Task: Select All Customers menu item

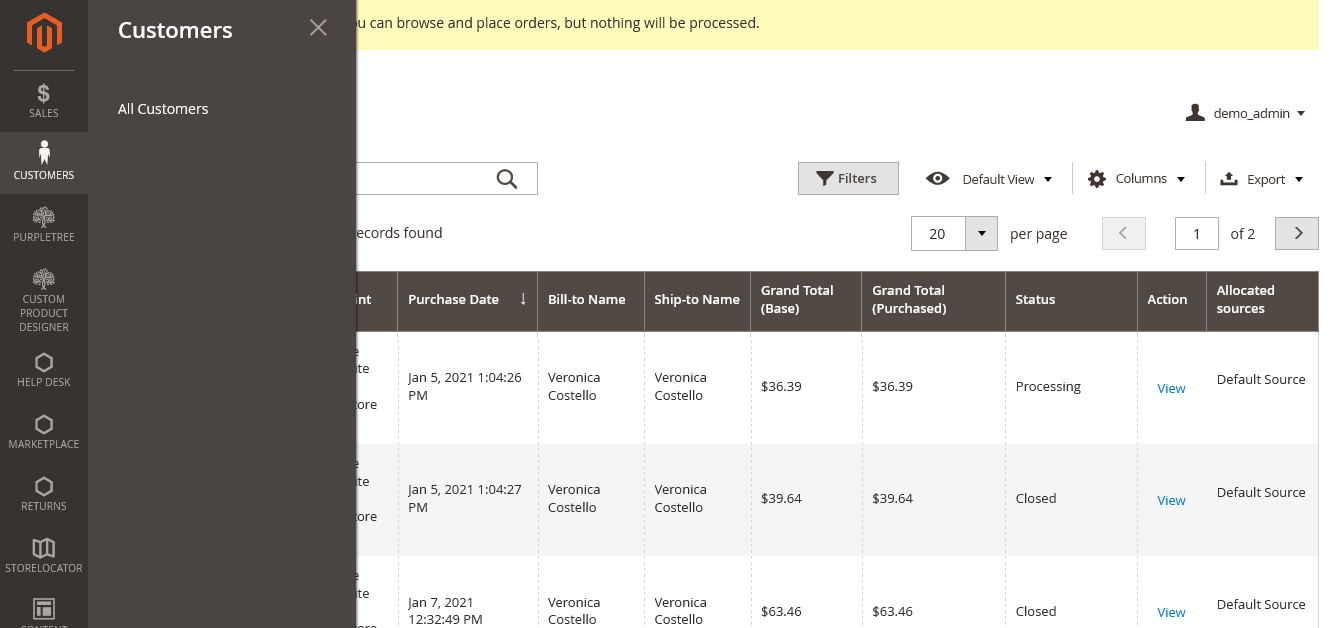Action: (x=162, y=108)
